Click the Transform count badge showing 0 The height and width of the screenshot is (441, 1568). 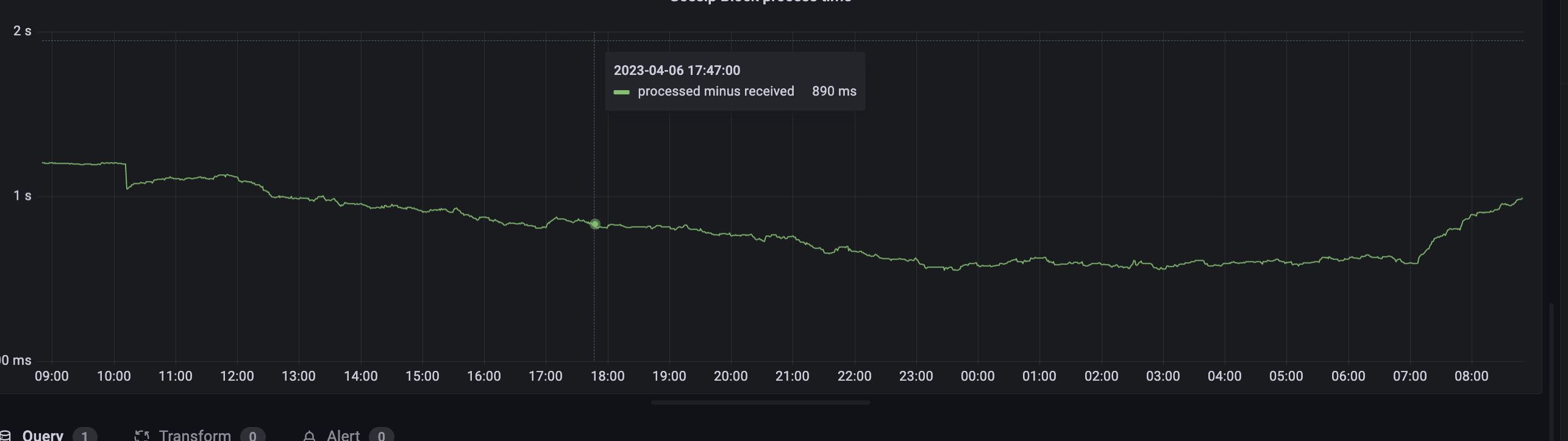click(x=252, y=436)
